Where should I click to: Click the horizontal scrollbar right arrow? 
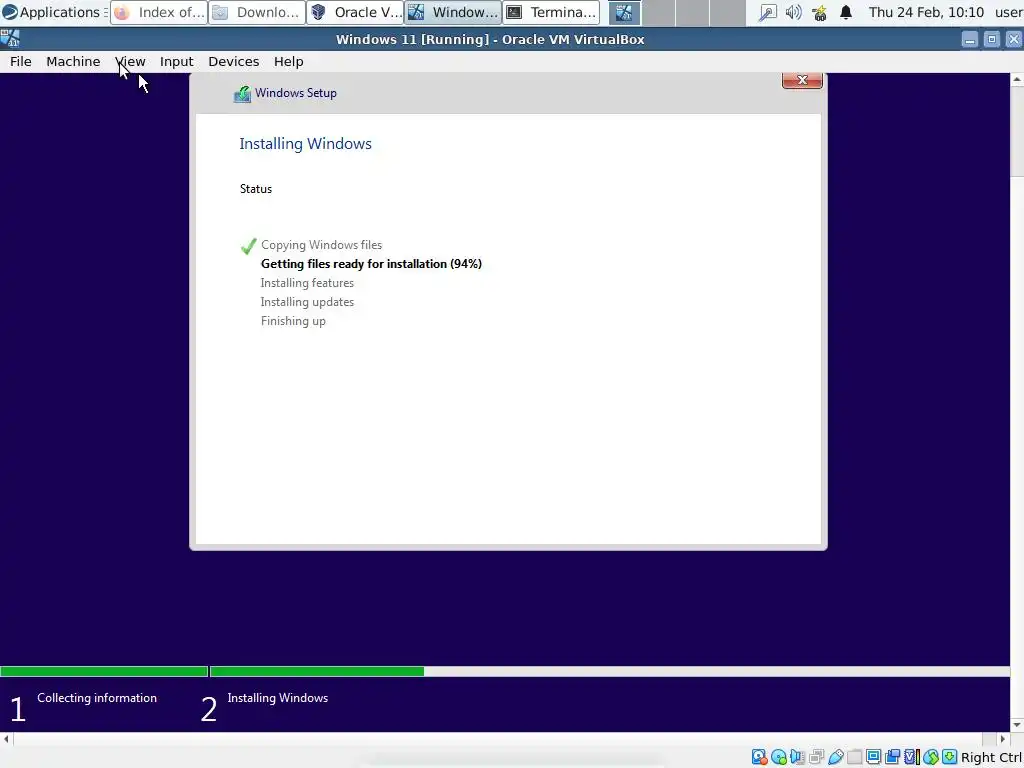(1004, 739)
